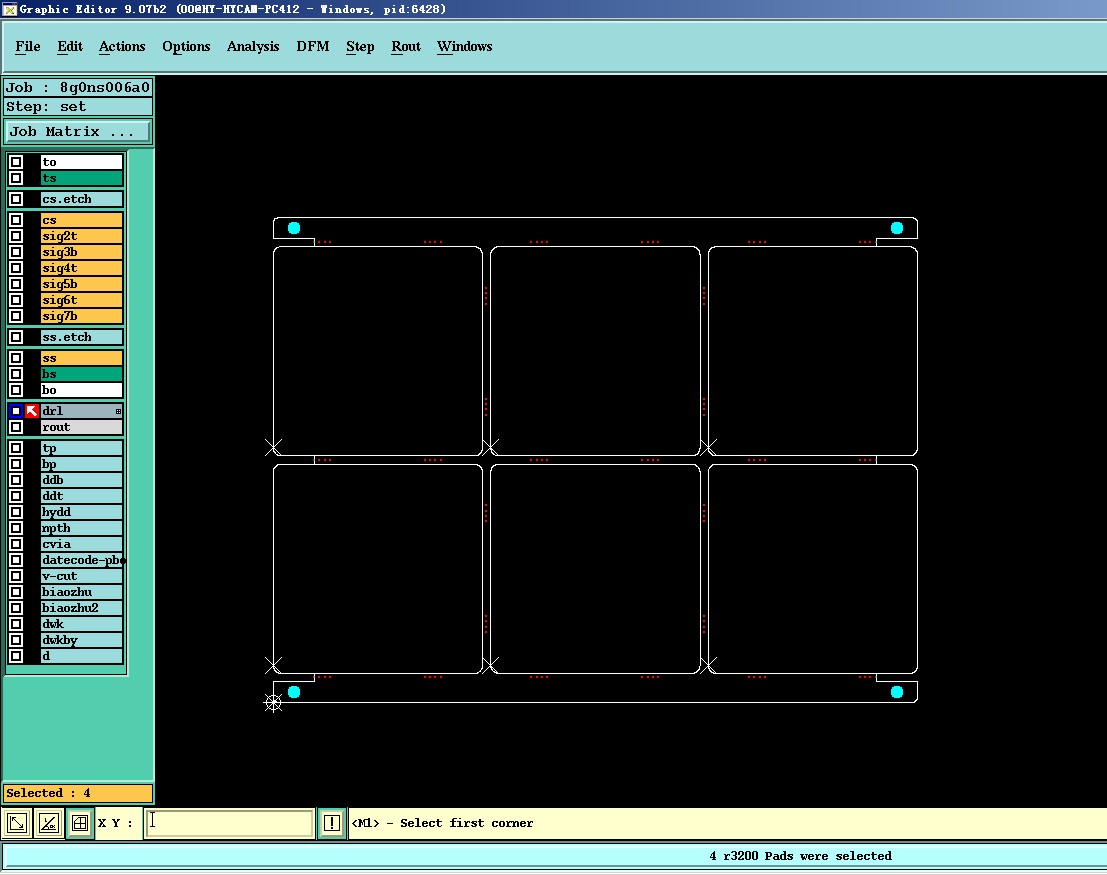Toggle display checkbox for sig6t layer
Screen dimensions: 1107x875
[x=16, y=300]
